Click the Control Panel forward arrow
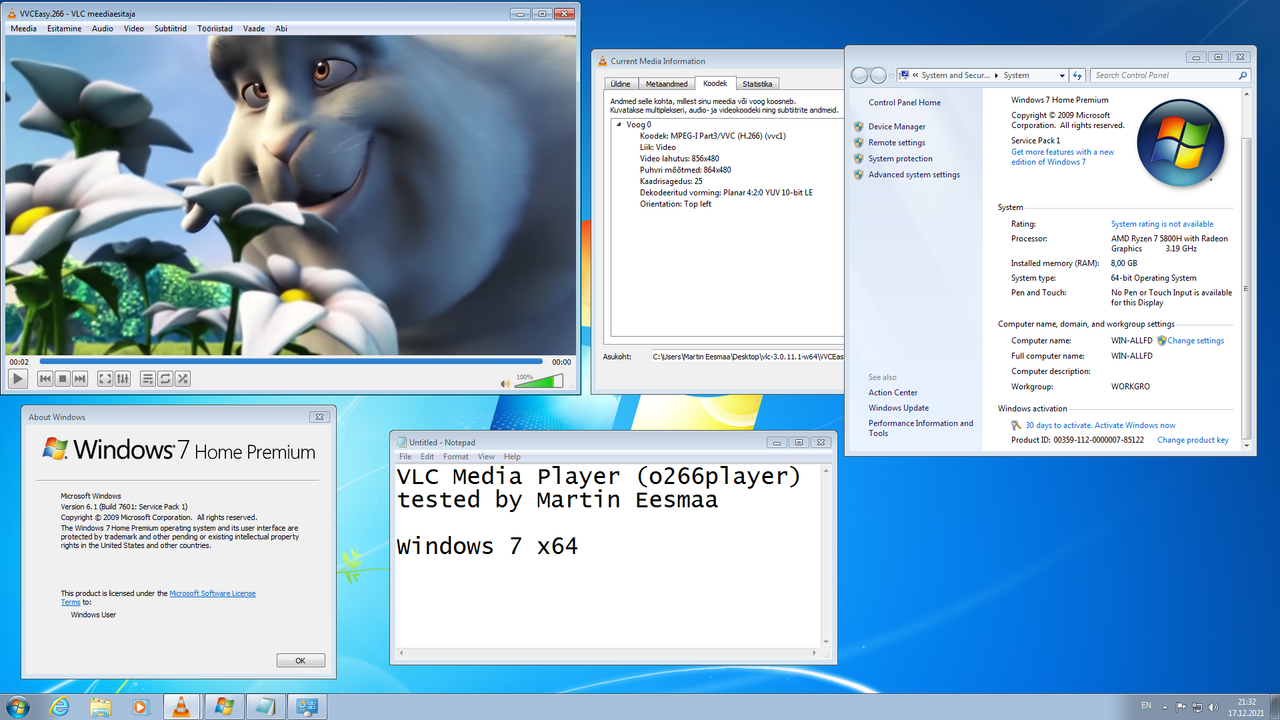The height and width of the screenshot is (720, 1280). (x=879, y=75)
